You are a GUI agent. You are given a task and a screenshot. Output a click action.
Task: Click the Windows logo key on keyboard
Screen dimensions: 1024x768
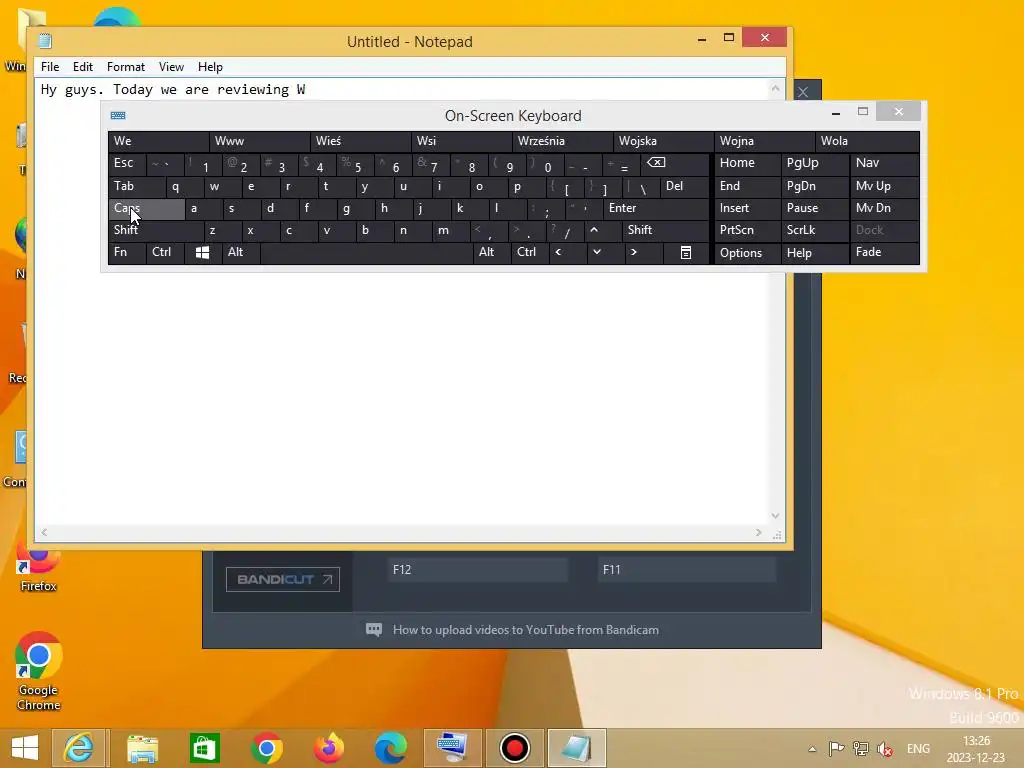coord(202,253)
